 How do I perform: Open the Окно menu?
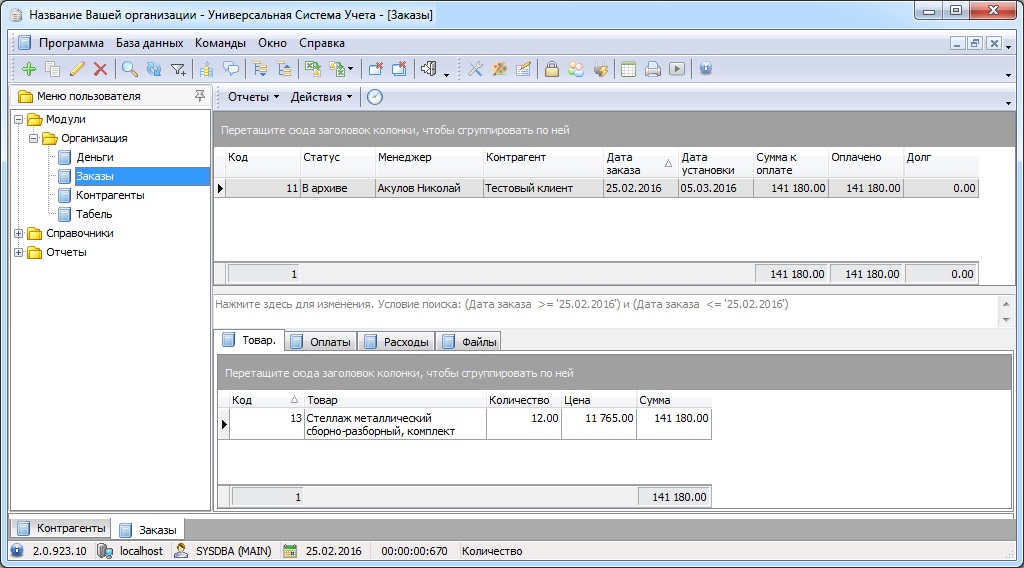pos(272,43)
